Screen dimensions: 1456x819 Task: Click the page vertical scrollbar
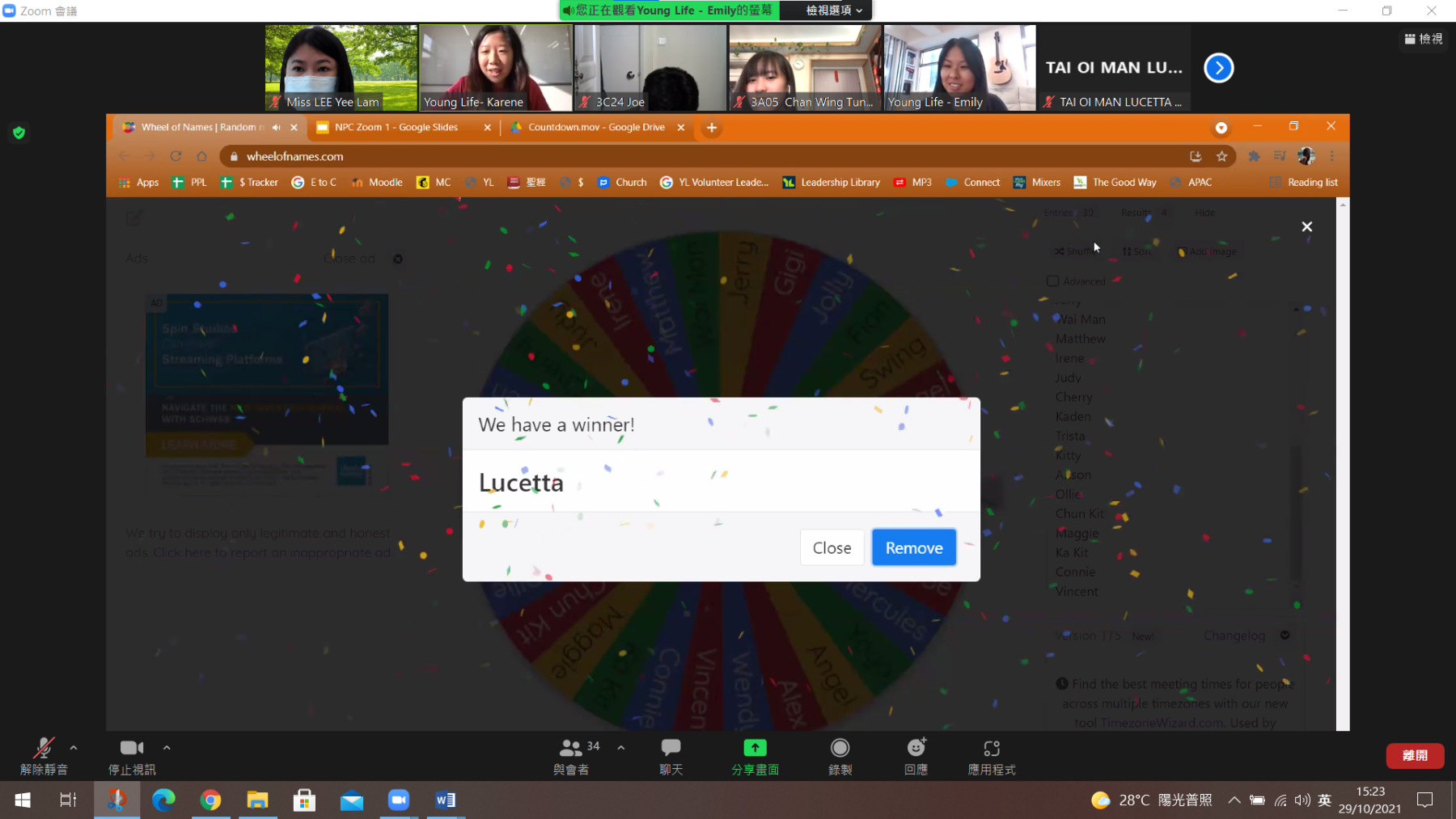[x=1343, y=464]
